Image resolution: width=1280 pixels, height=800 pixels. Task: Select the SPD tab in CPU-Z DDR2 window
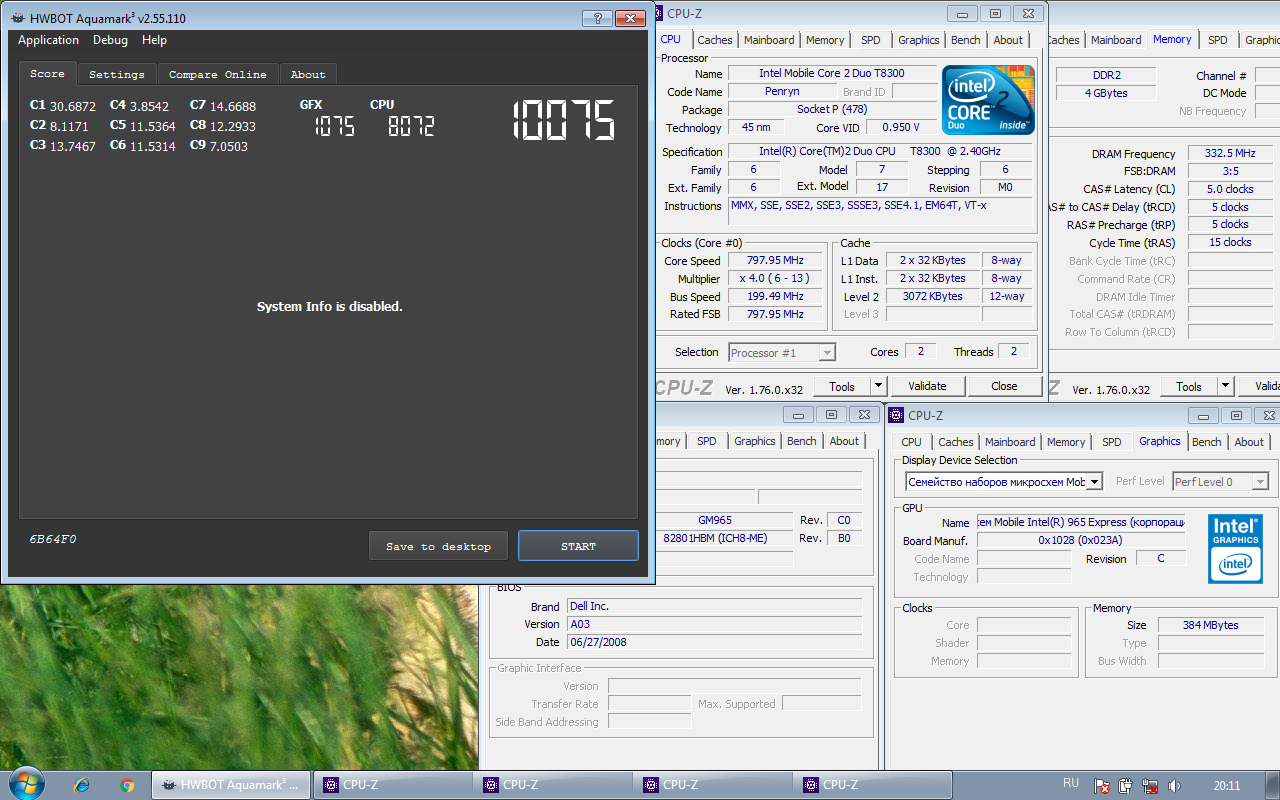coord(1218,40)
